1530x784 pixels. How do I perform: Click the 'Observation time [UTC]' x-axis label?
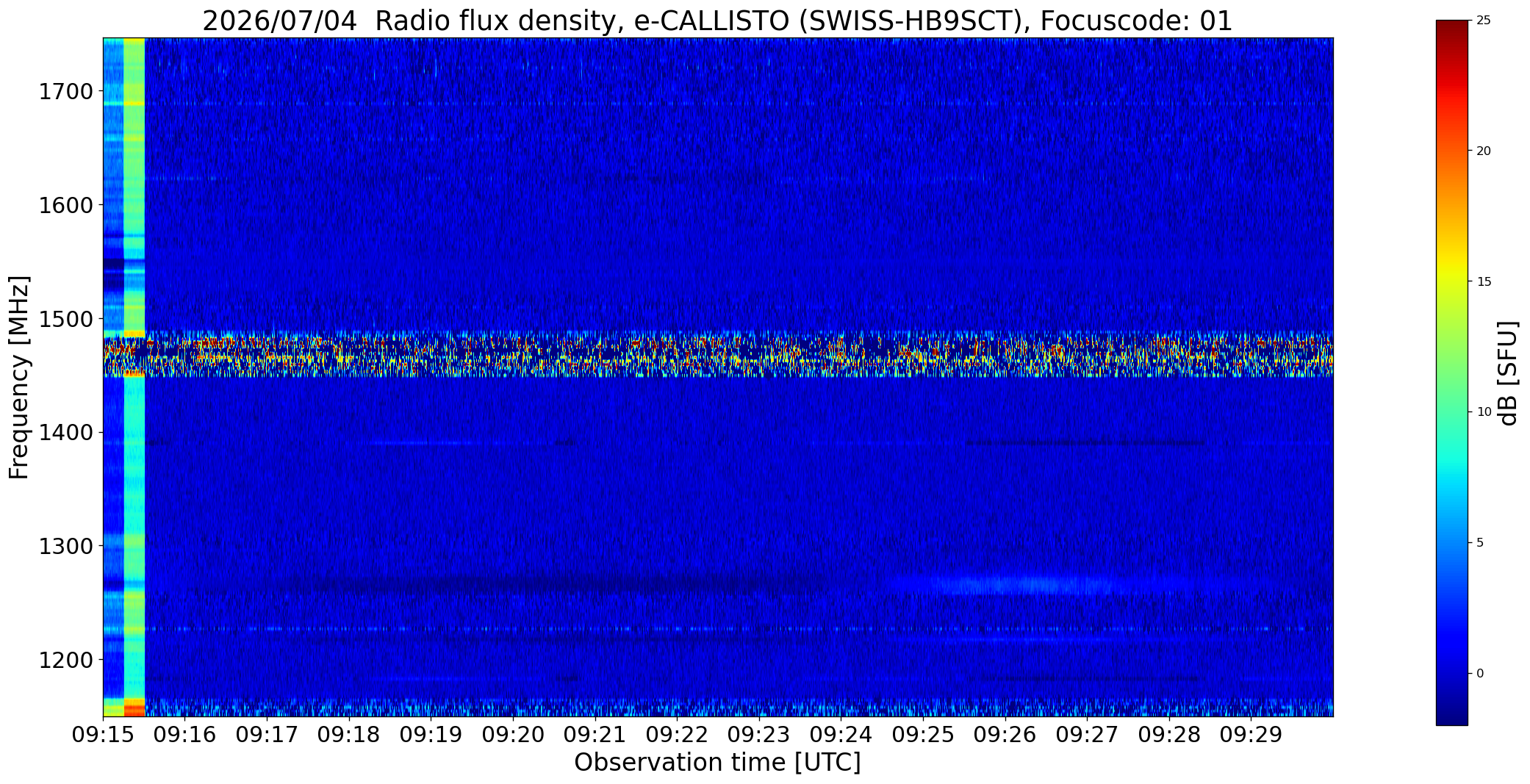717,763
